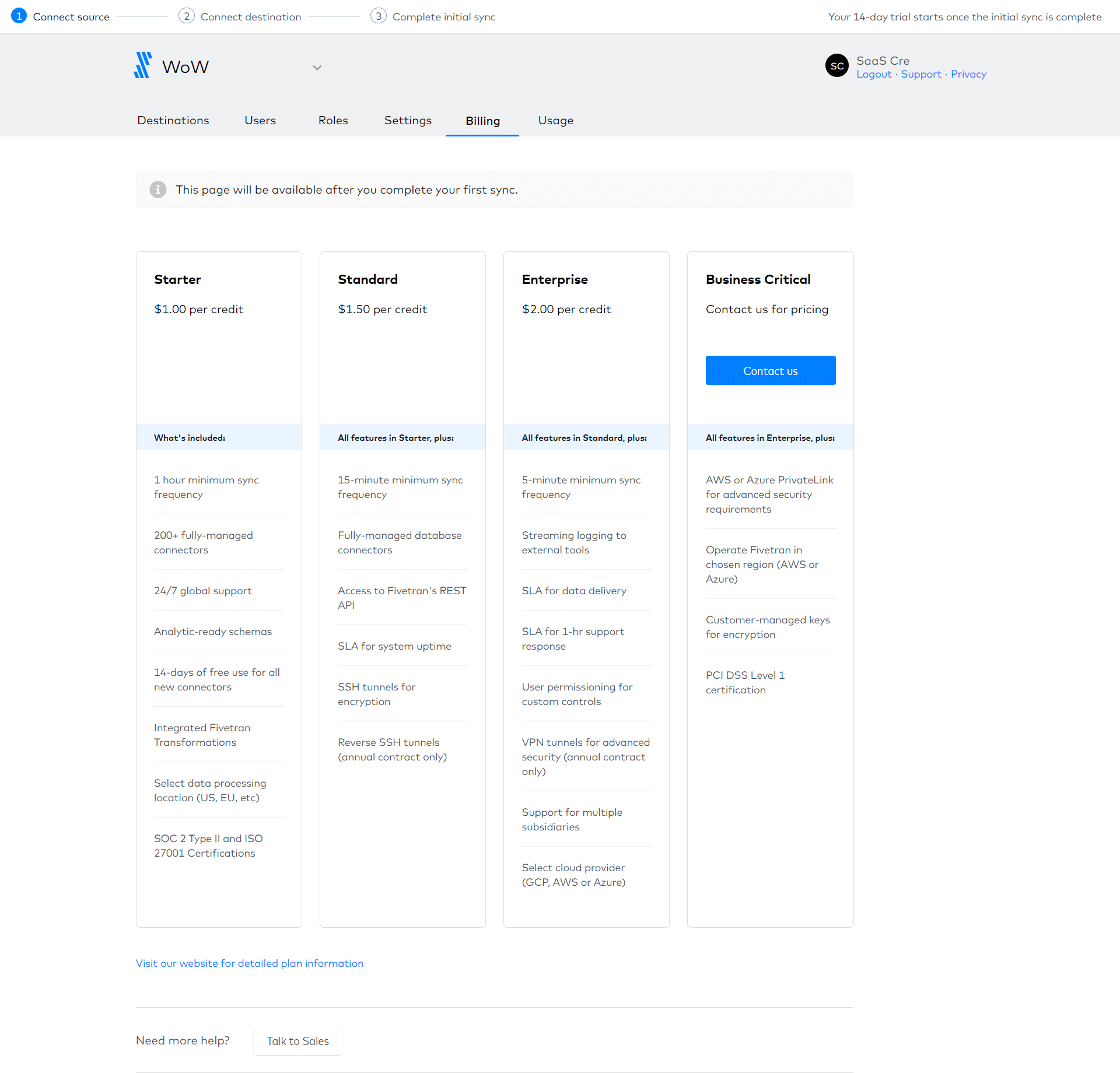Open the SC user avatar

pos(837,66)
